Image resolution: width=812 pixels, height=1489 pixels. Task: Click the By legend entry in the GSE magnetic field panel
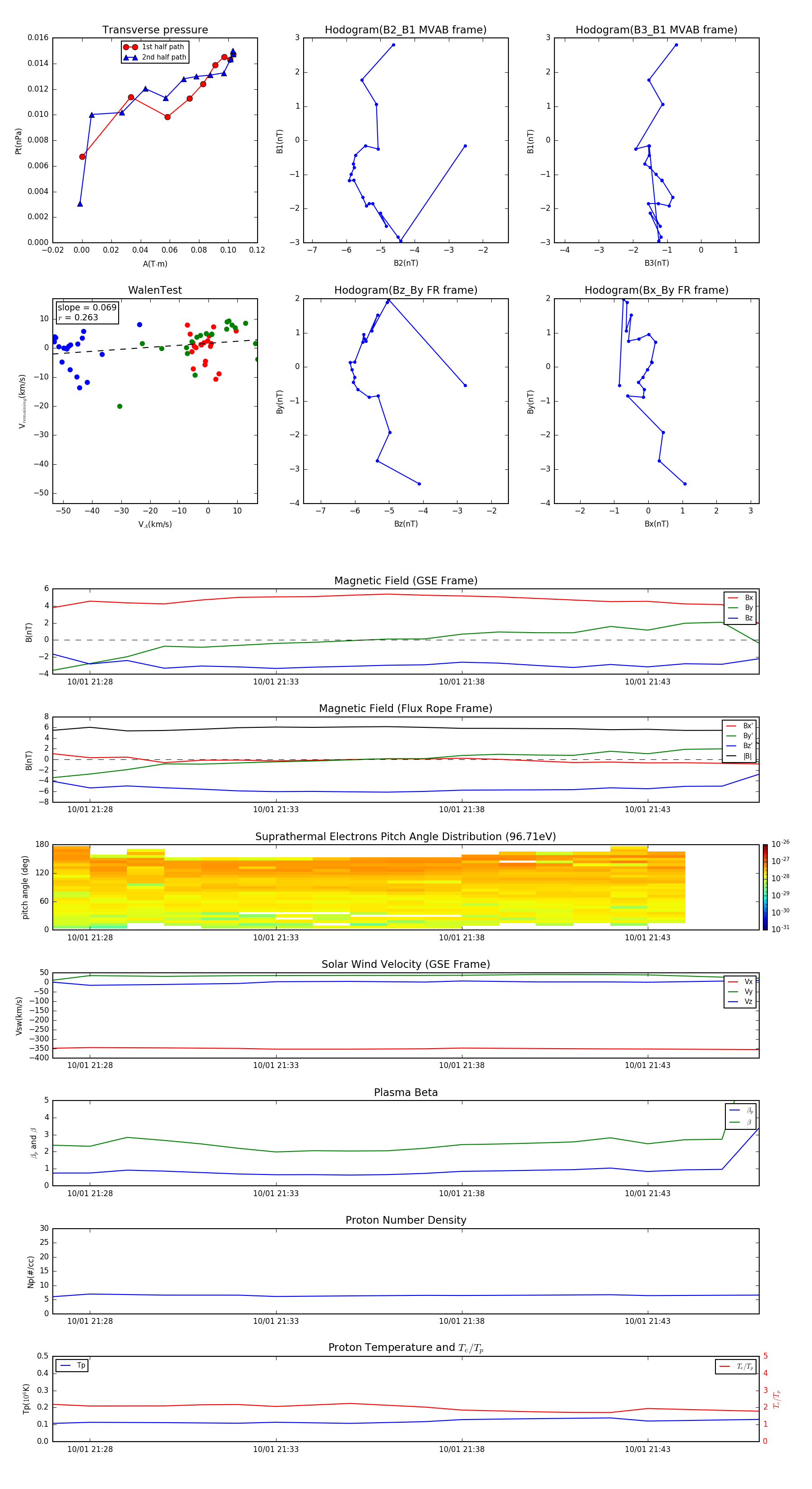tap(741, 607)
